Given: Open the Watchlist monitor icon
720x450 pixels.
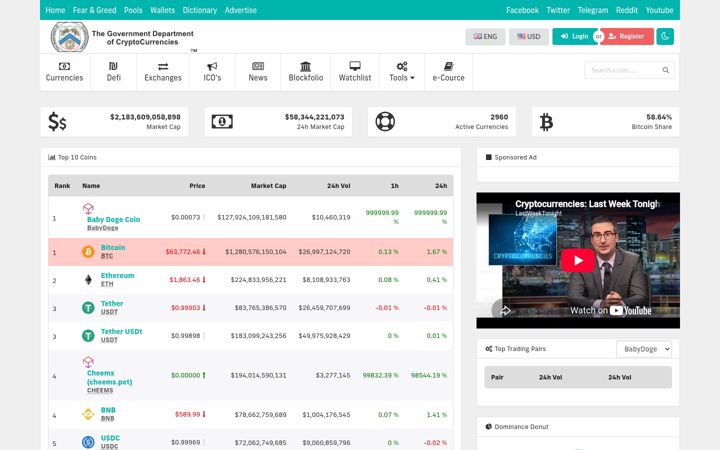Looking at the screenshot, I should click(355, 66).
